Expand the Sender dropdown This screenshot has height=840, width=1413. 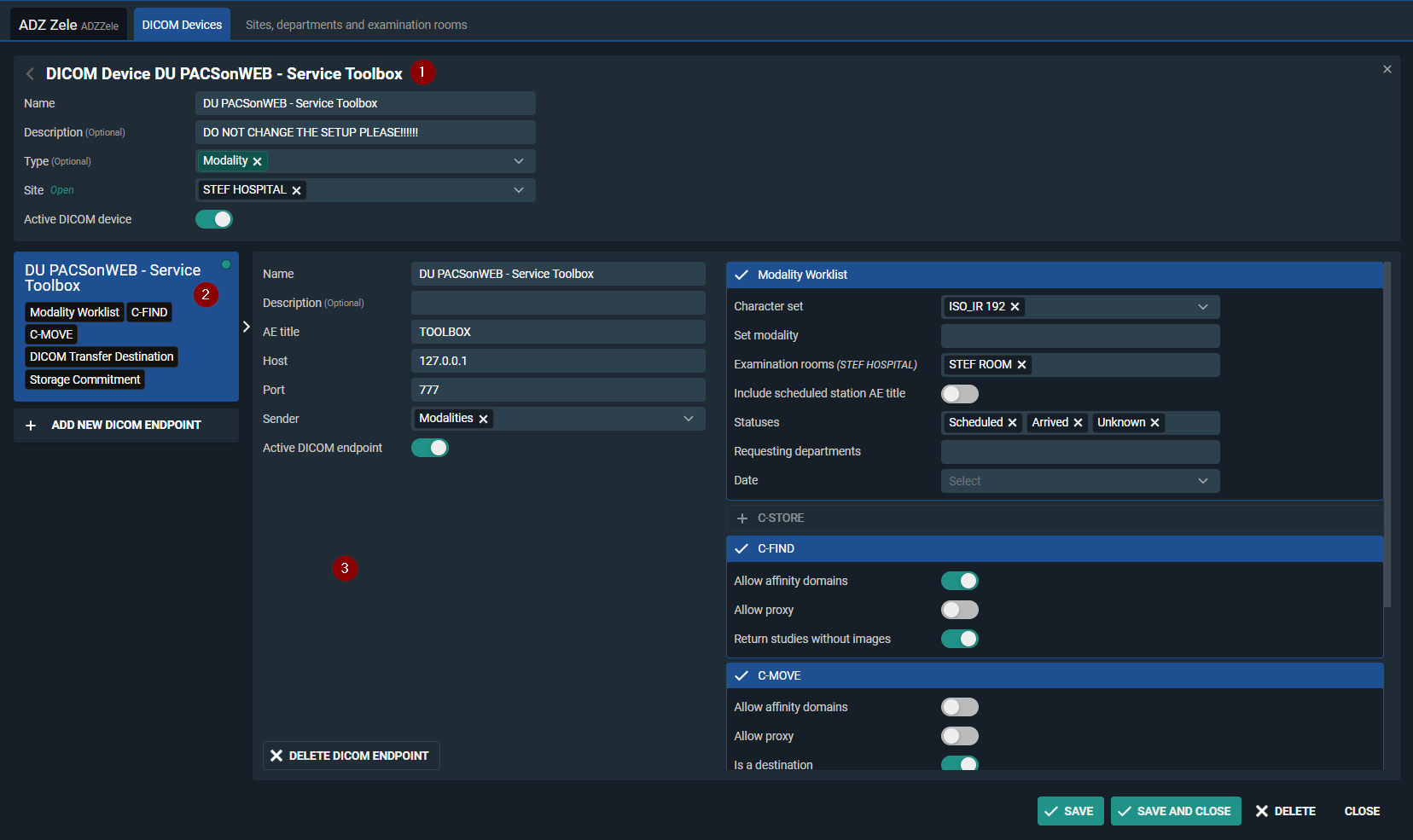click(688, 419)
